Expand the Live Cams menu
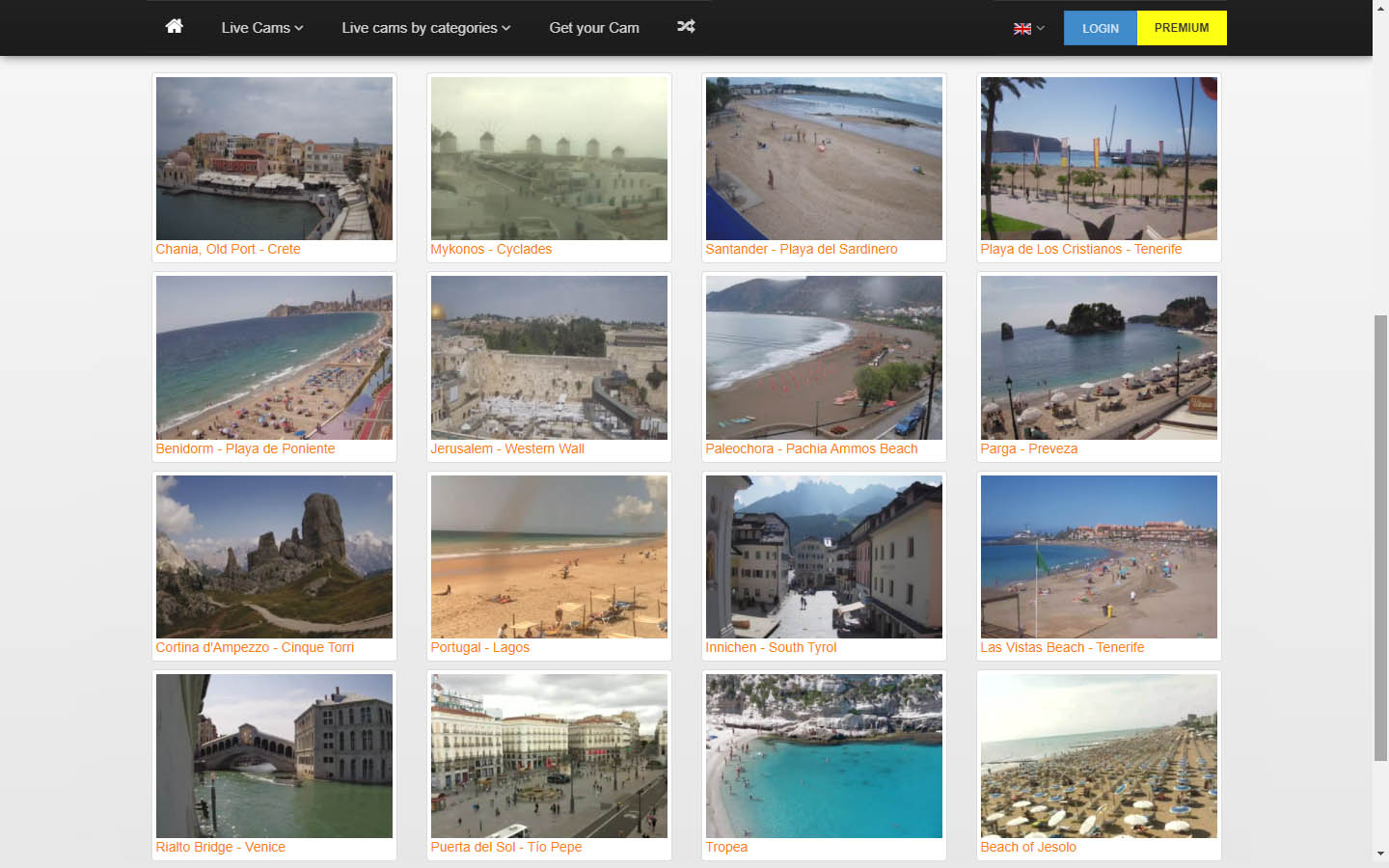Screen dimensions: 1389x868 point(262,28)
